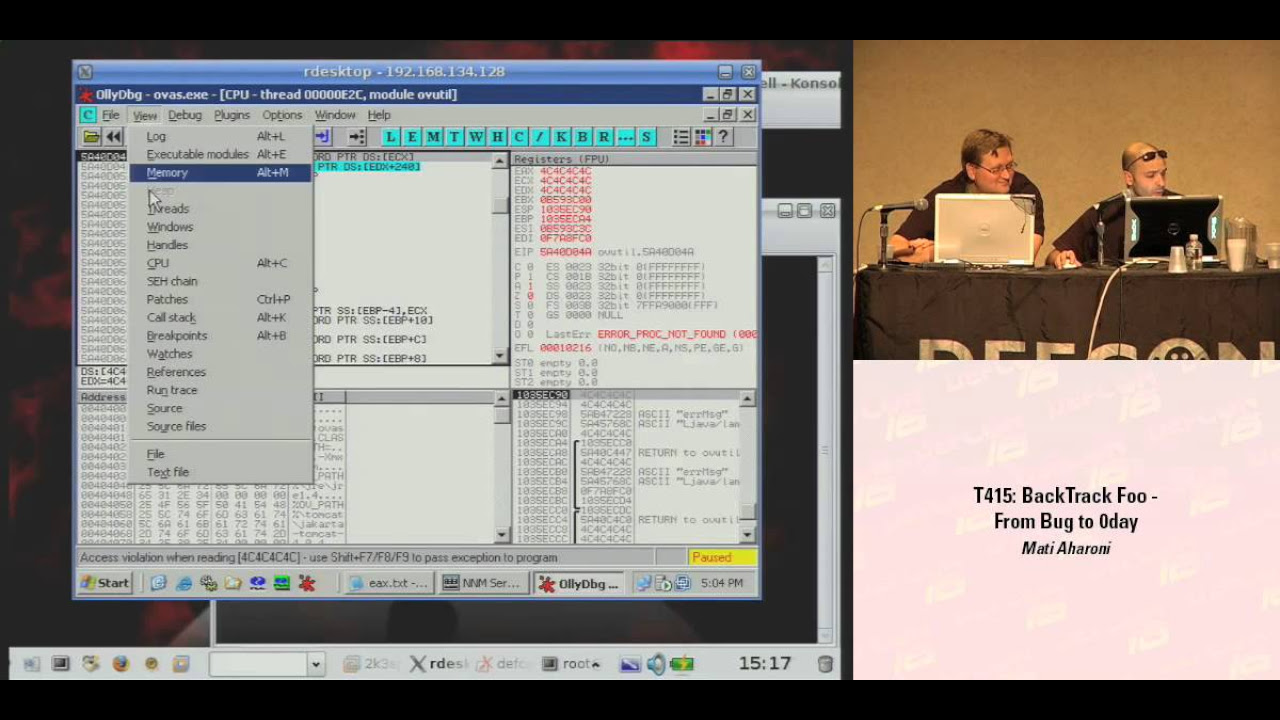Screen dimensions: 1280x720
Task: Click the OllyDbg taskbar button
Action: 579,583
